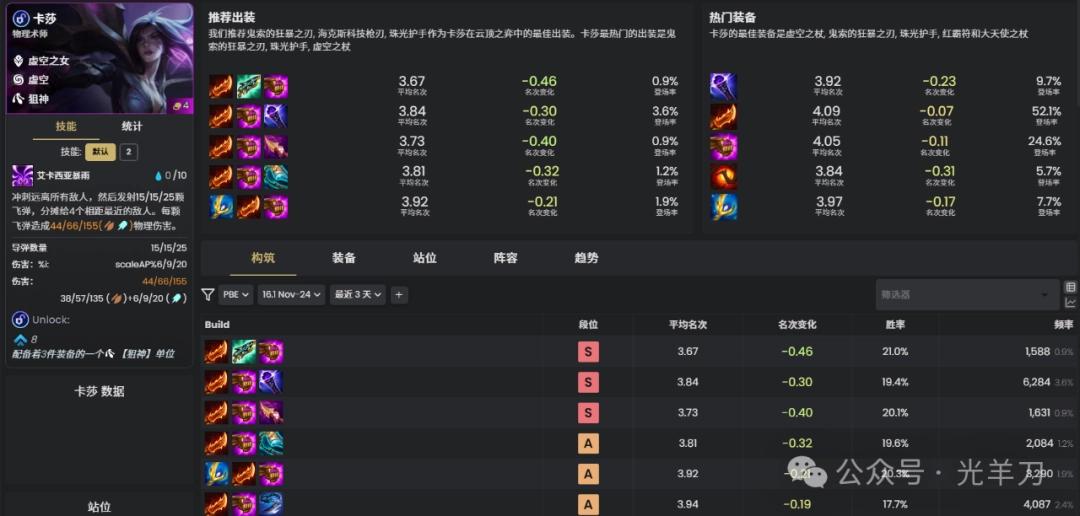This screenshot has height=516, width=1080.
Task: Add a filter with the + button
Action: tap(399, 295)
